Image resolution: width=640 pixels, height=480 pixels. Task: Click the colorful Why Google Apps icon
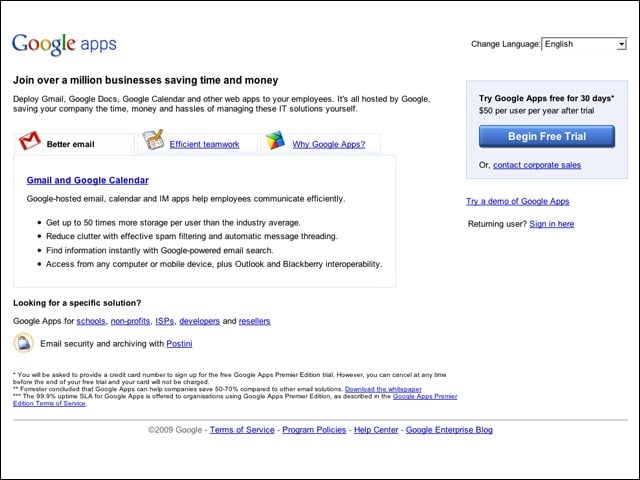[x=276, y=140]
